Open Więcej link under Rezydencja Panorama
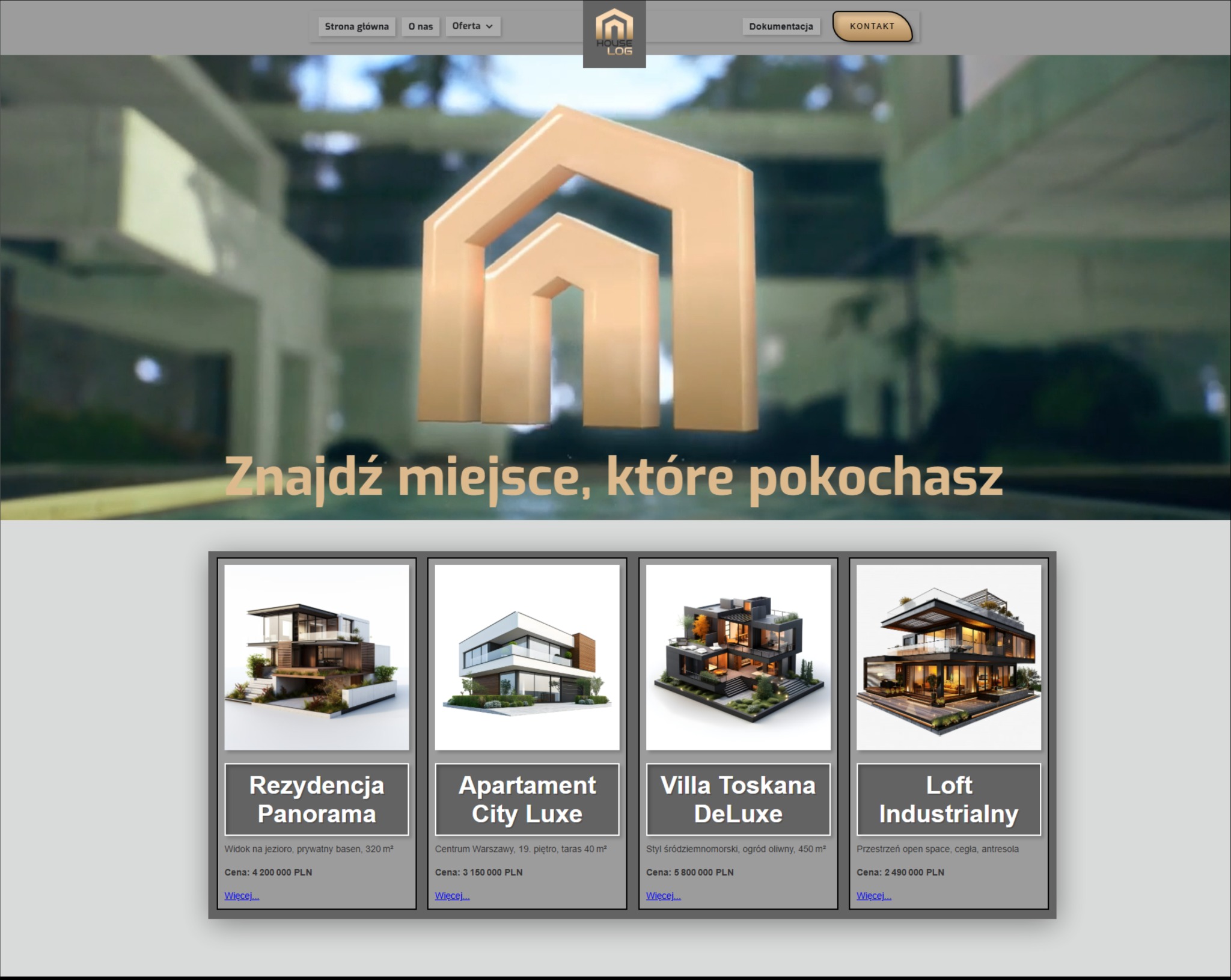This screenshot has width=1231, height=980. click(x=241, y=895)
